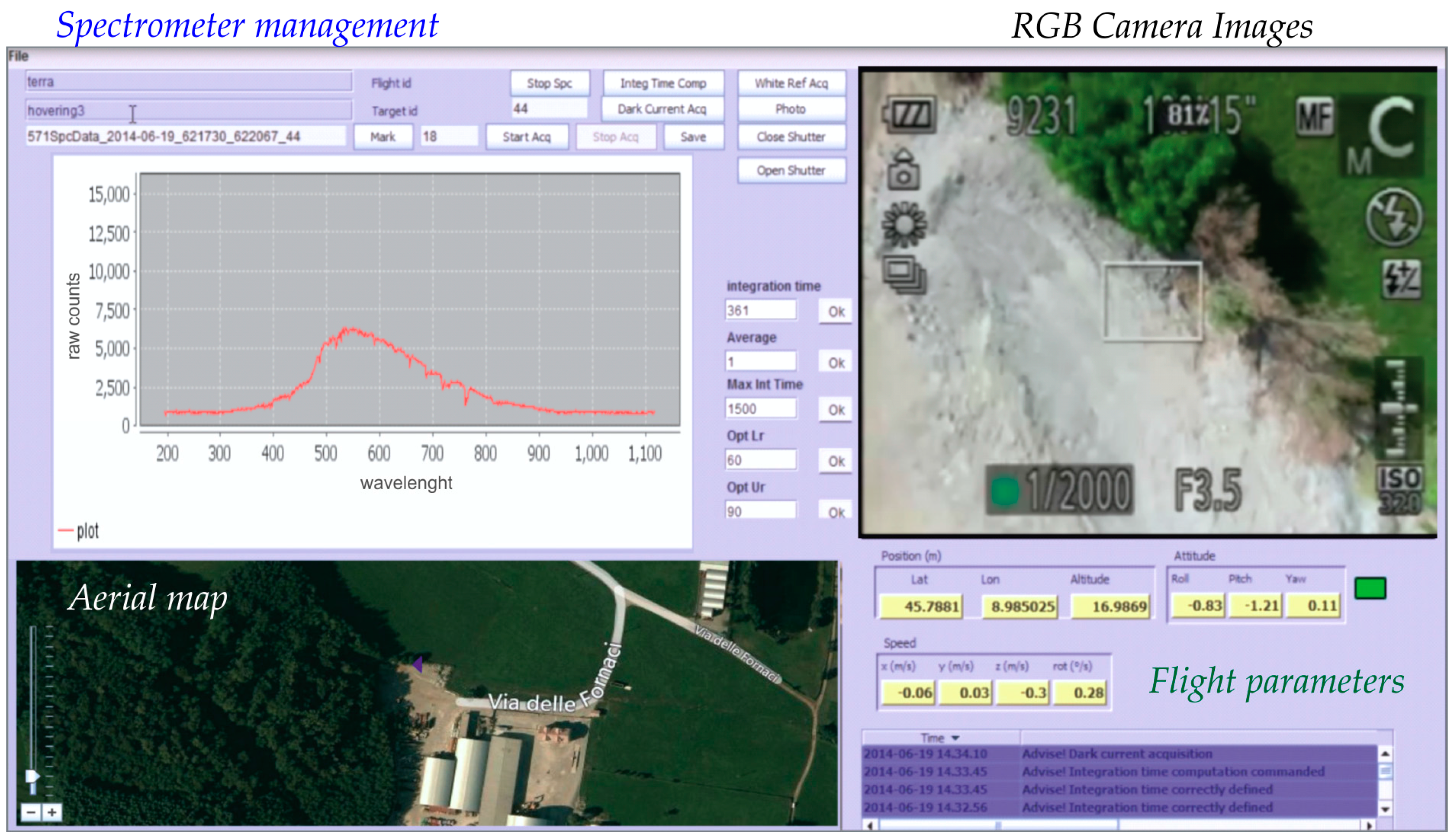This screenshot has width=1456, height=839.
Task: Click the log's horizontal scroll right arrow
Action: pos(1370,826)
